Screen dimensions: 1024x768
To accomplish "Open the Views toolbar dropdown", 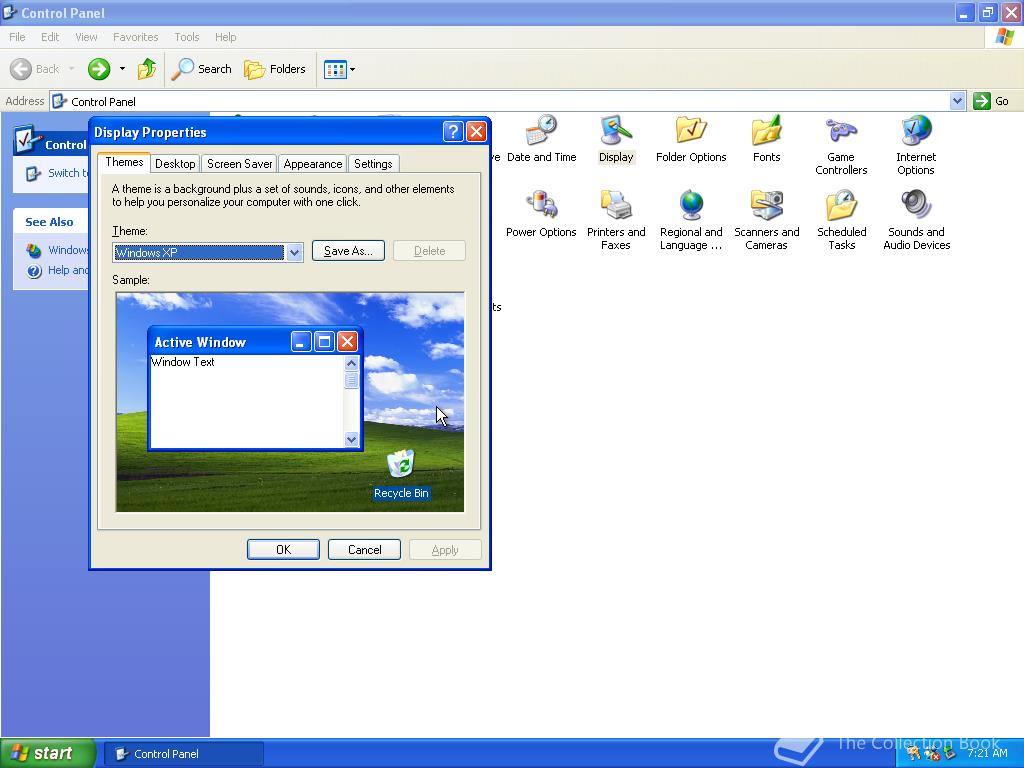I will pos(340,69).
